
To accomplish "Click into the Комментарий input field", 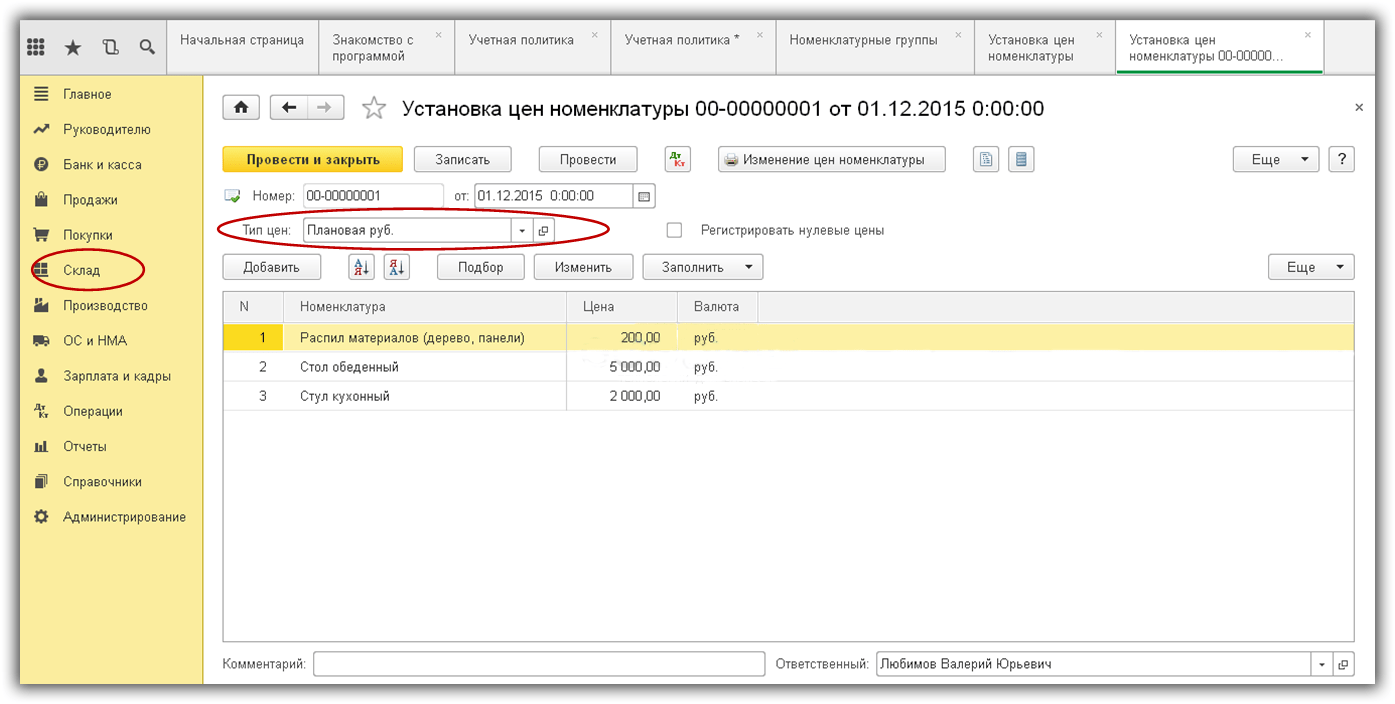I will point(538,664).
